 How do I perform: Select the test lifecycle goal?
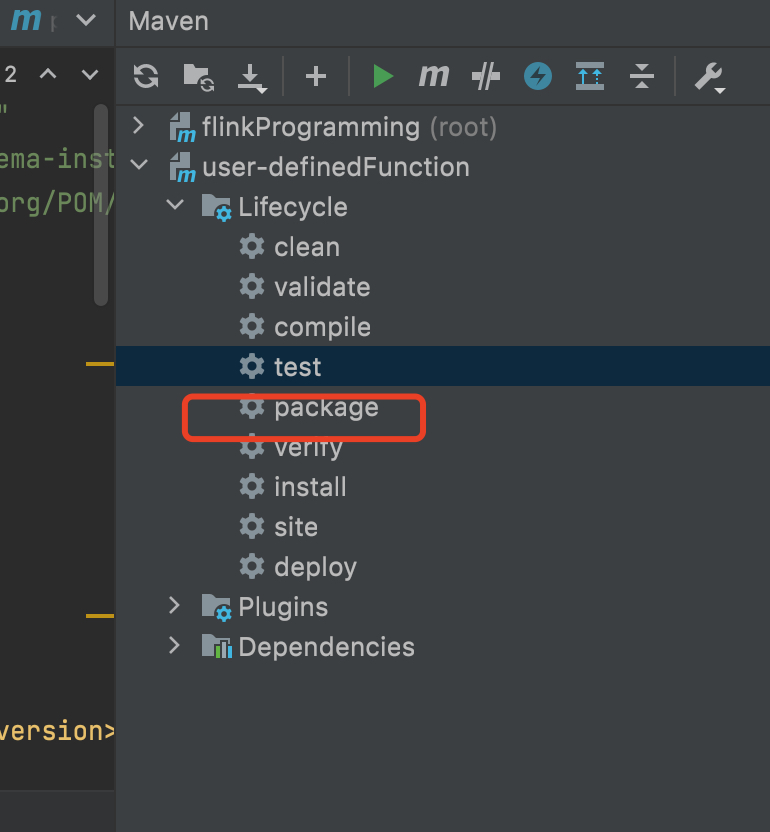(443, 366)
